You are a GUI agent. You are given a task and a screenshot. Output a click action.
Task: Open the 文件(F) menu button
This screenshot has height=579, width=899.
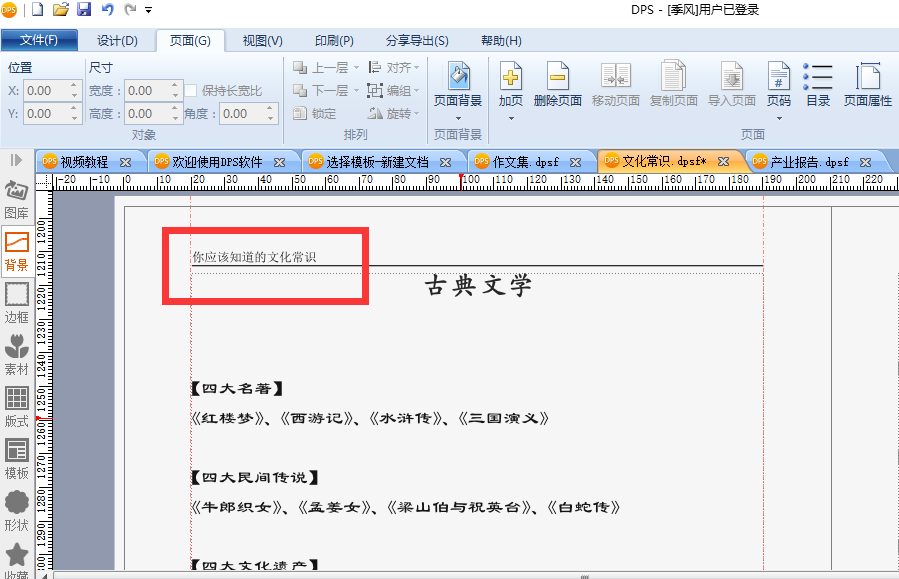pos(39,40)
